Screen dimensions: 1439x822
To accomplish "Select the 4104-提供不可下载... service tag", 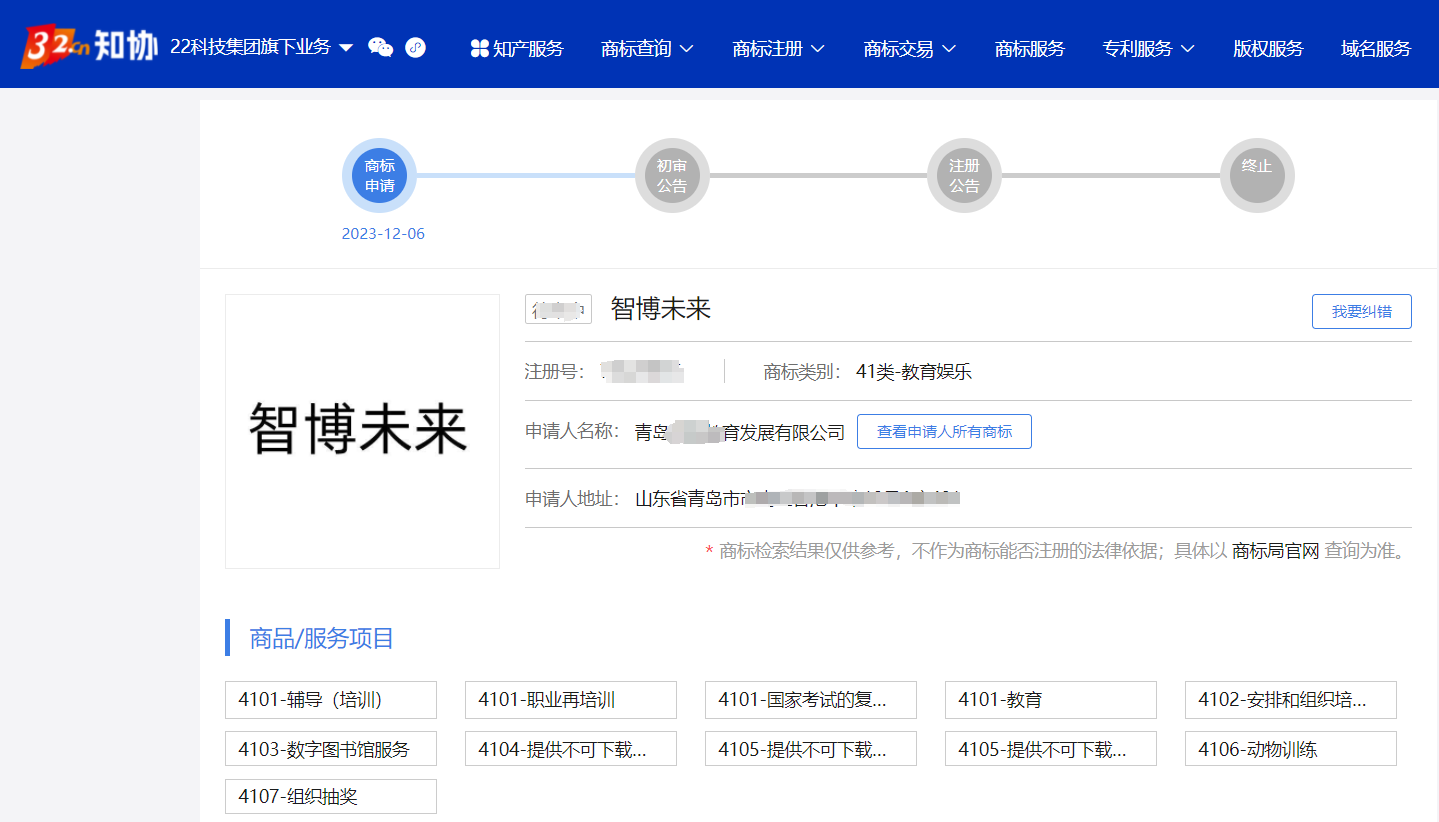I will (571, 749).
